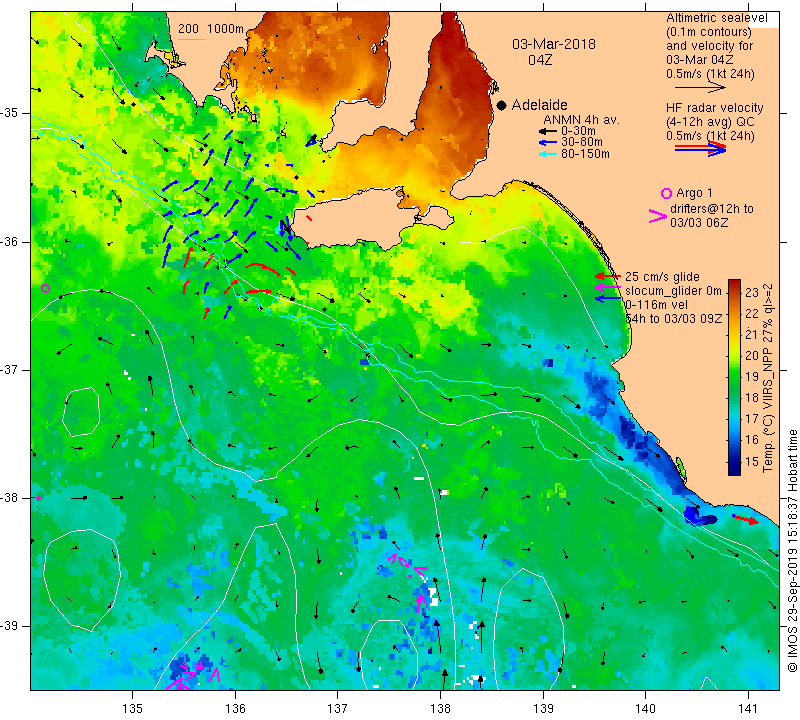Click the IMOS copyright timestamp text
The height and width of the screenshot is (720, 800).
[x=792, y=551]
